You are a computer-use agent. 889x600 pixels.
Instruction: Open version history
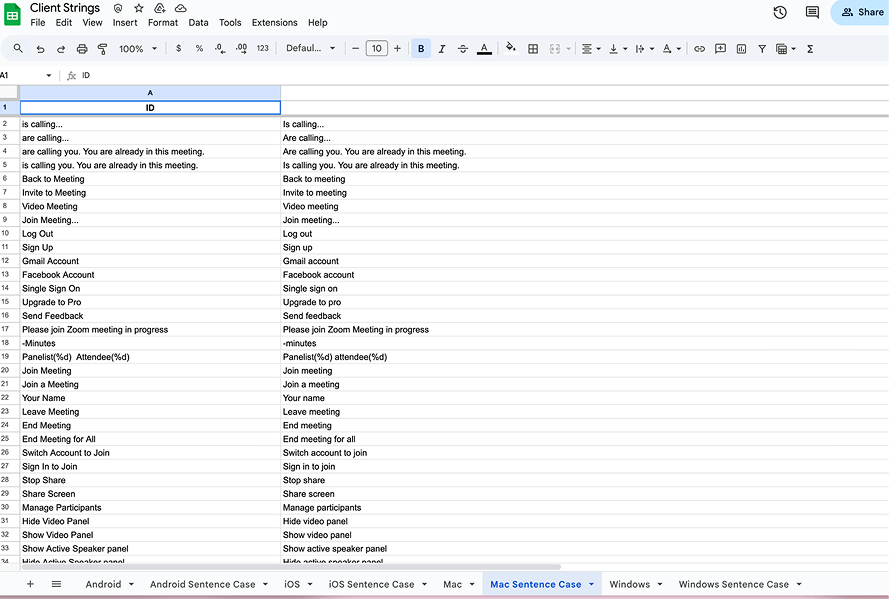click(x=780, y=11)
